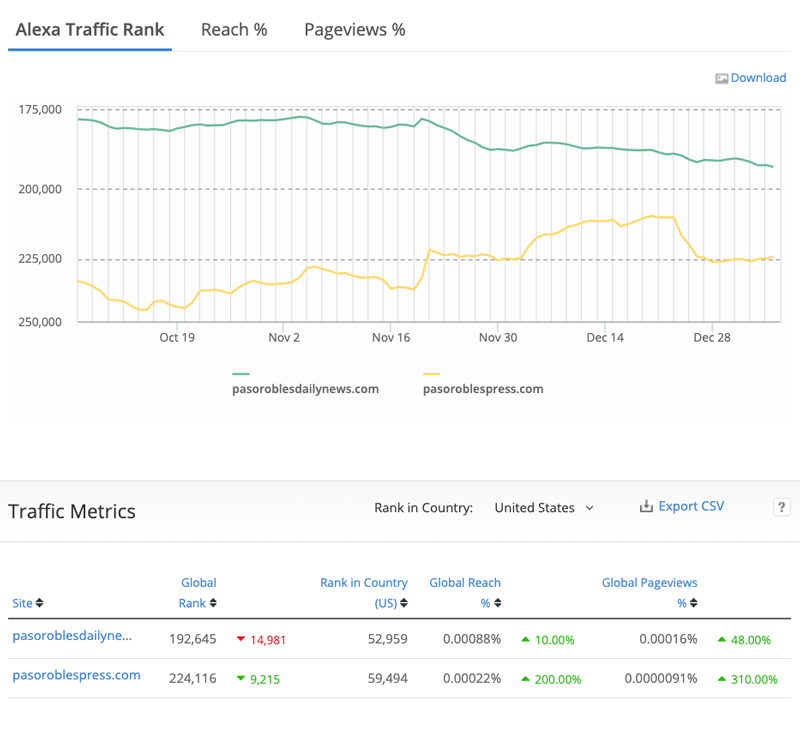The height and width of the screenshot is (751, 800).
Task: Switch to the Pageviews % tab
Action: pos(354,29)
